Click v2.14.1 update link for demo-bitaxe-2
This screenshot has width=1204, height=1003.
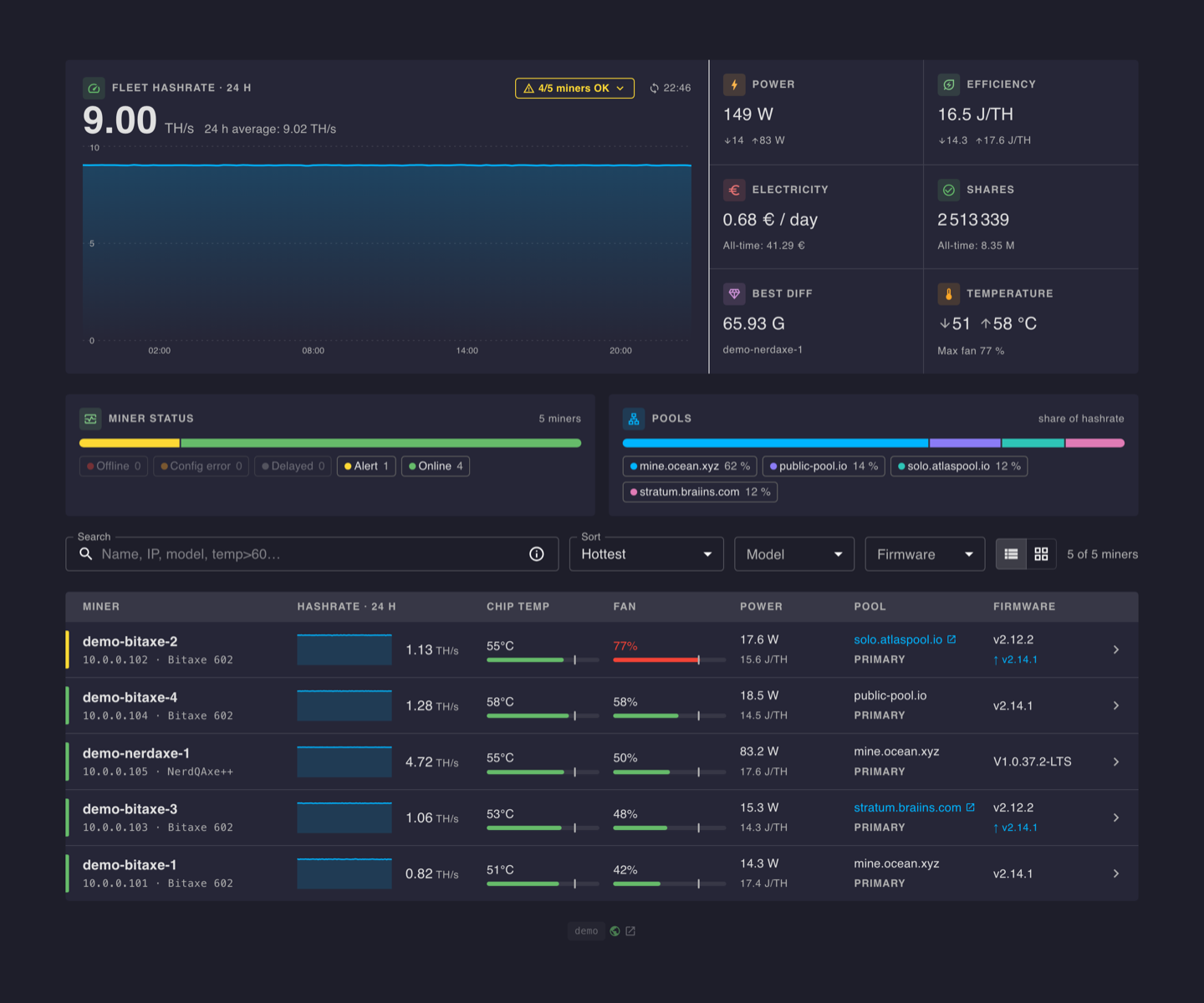point(1015,659)
